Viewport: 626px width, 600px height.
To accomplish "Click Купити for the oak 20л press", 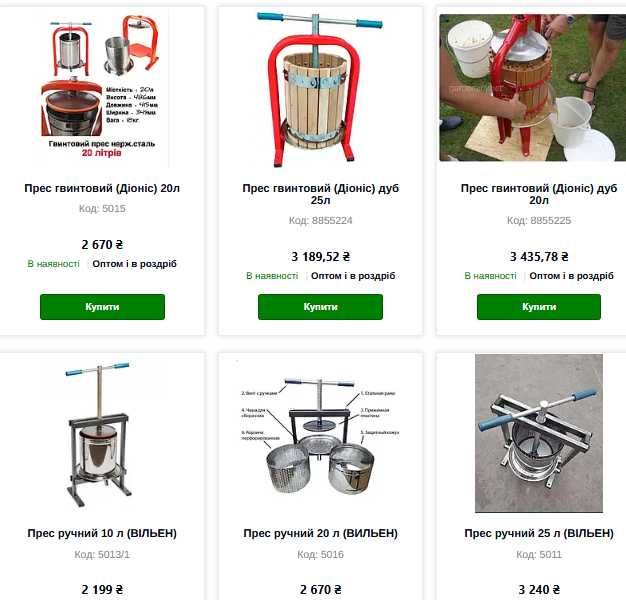I will (x=539, y=307).
